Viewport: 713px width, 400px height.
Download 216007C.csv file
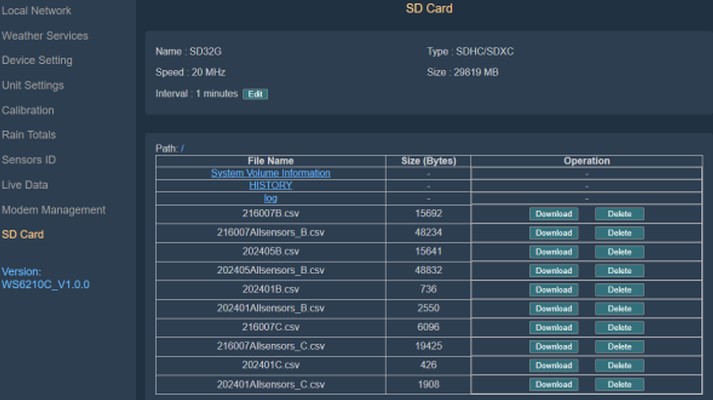point(553,327)
